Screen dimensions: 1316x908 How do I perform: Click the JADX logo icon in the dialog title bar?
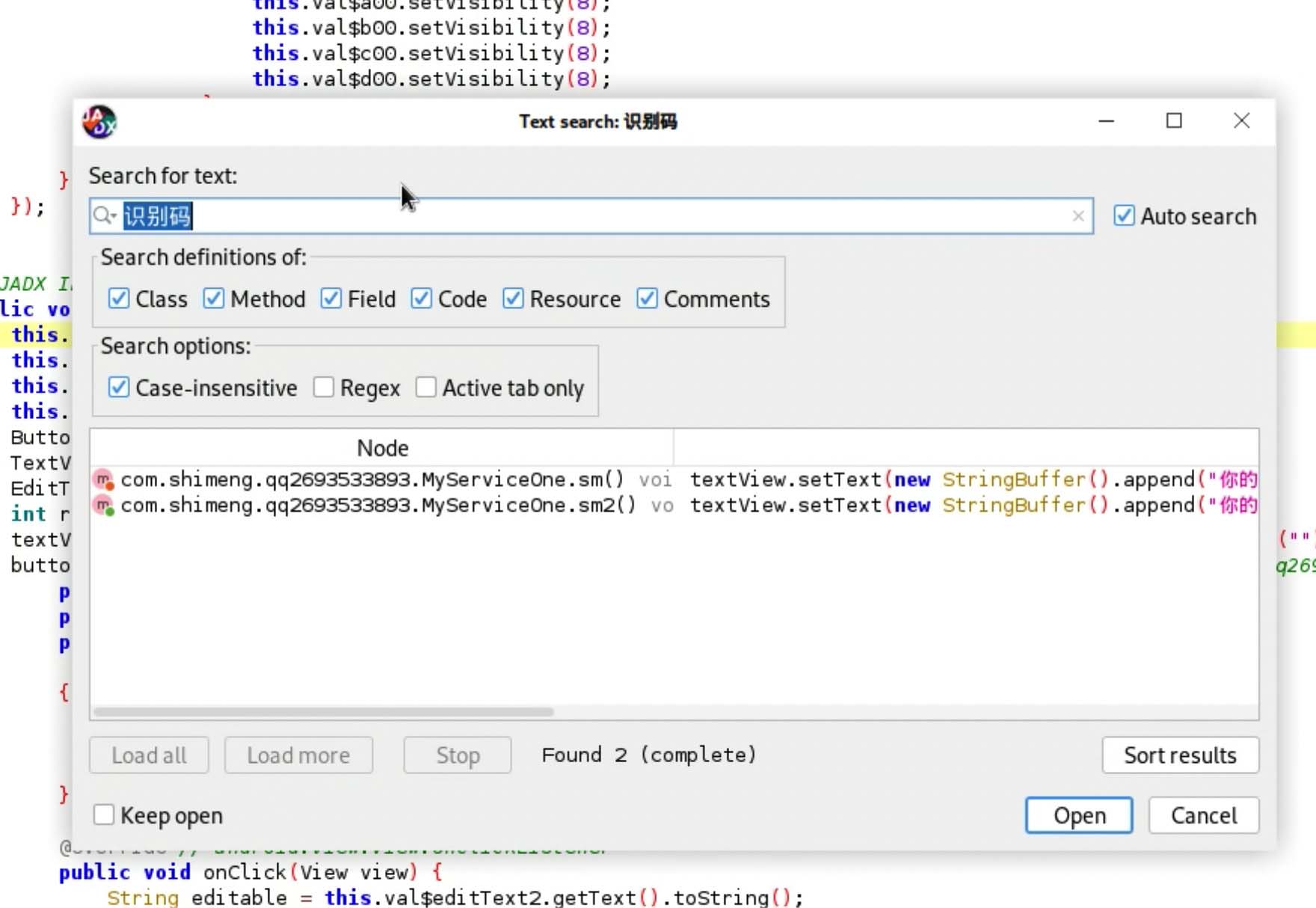pyautogui.click(x=99, y=122)
